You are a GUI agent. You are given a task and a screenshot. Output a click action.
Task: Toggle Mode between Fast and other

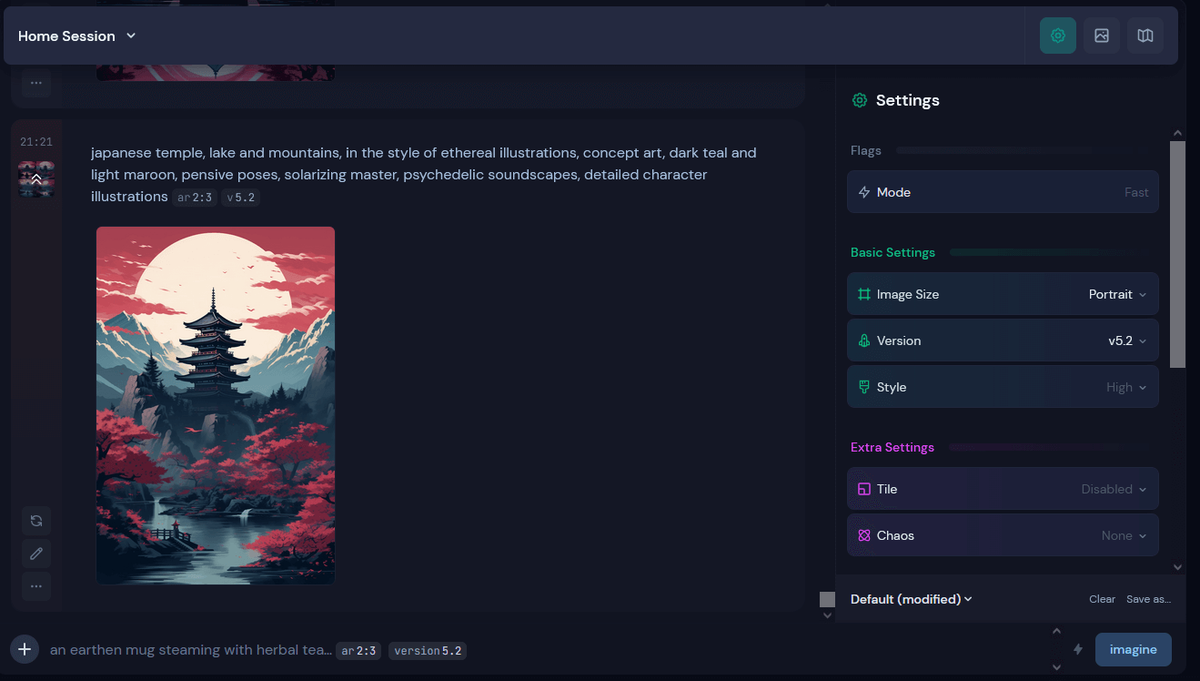click(x=1003, y=192)
